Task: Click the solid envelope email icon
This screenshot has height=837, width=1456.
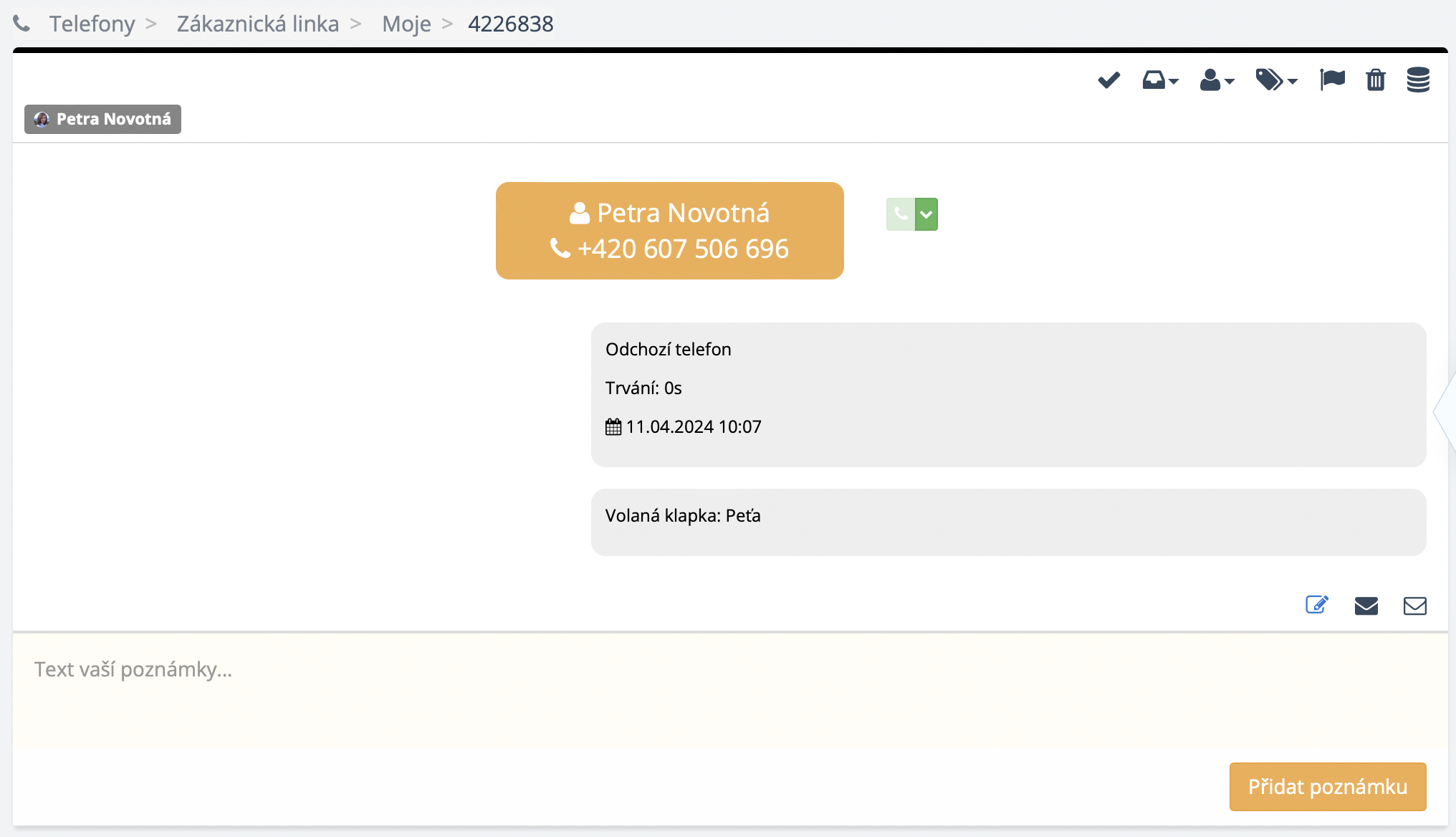Action: click(x=1366, y=606)
